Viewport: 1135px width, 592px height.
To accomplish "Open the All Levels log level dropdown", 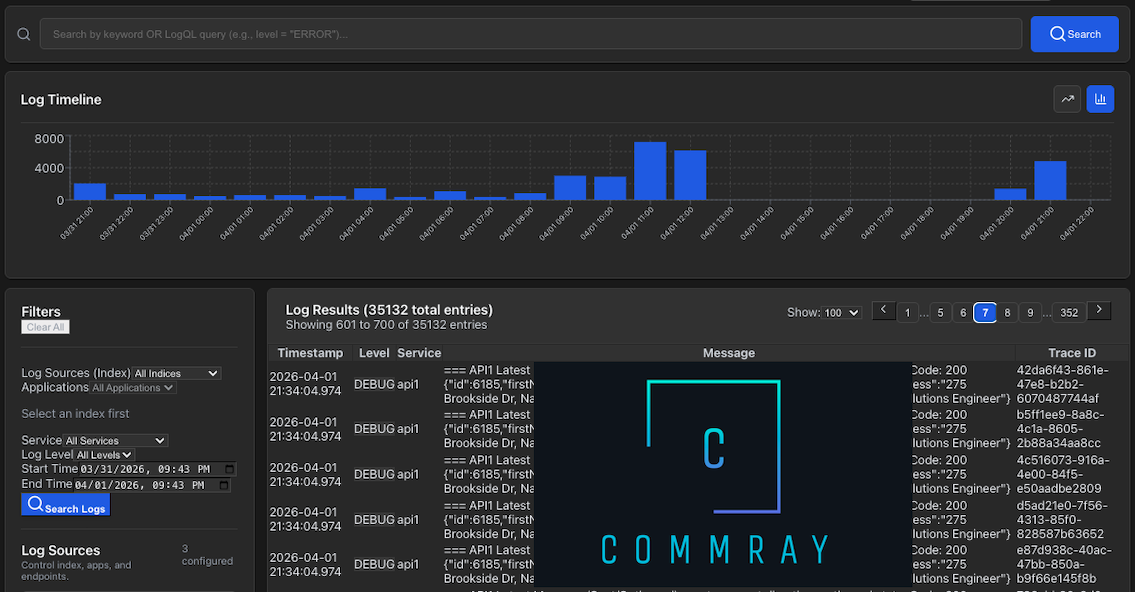I will click(x=104, y=454).
